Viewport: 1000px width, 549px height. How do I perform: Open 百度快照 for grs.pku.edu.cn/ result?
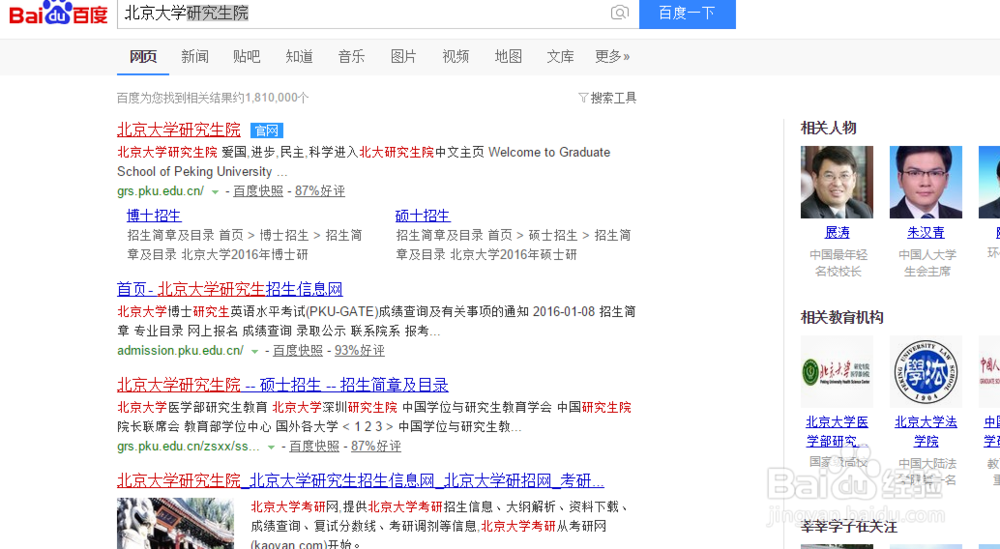258,191
